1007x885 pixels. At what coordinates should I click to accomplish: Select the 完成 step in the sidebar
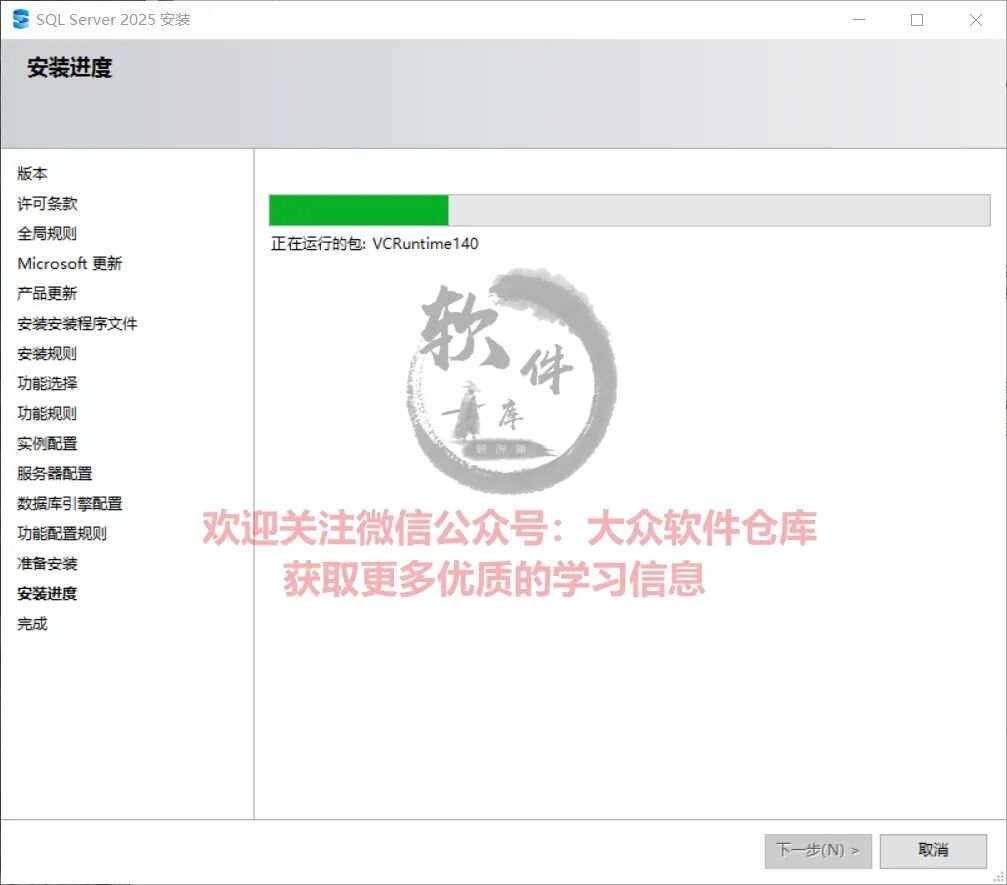32,624
